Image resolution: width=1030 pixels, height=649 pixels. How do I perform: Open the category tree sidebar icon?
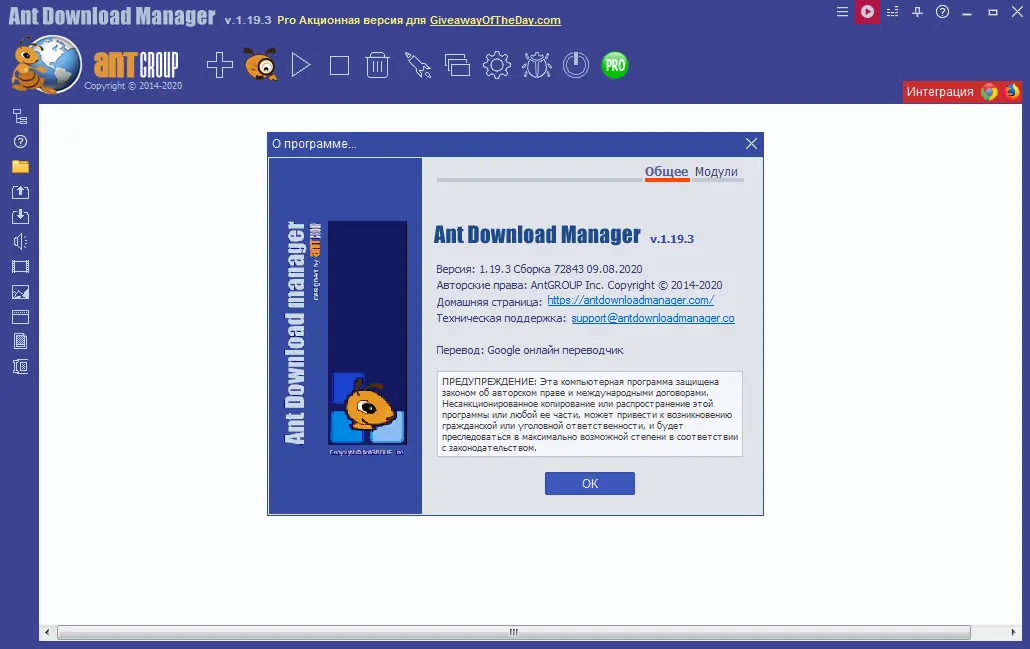click(x=20, y=116)
